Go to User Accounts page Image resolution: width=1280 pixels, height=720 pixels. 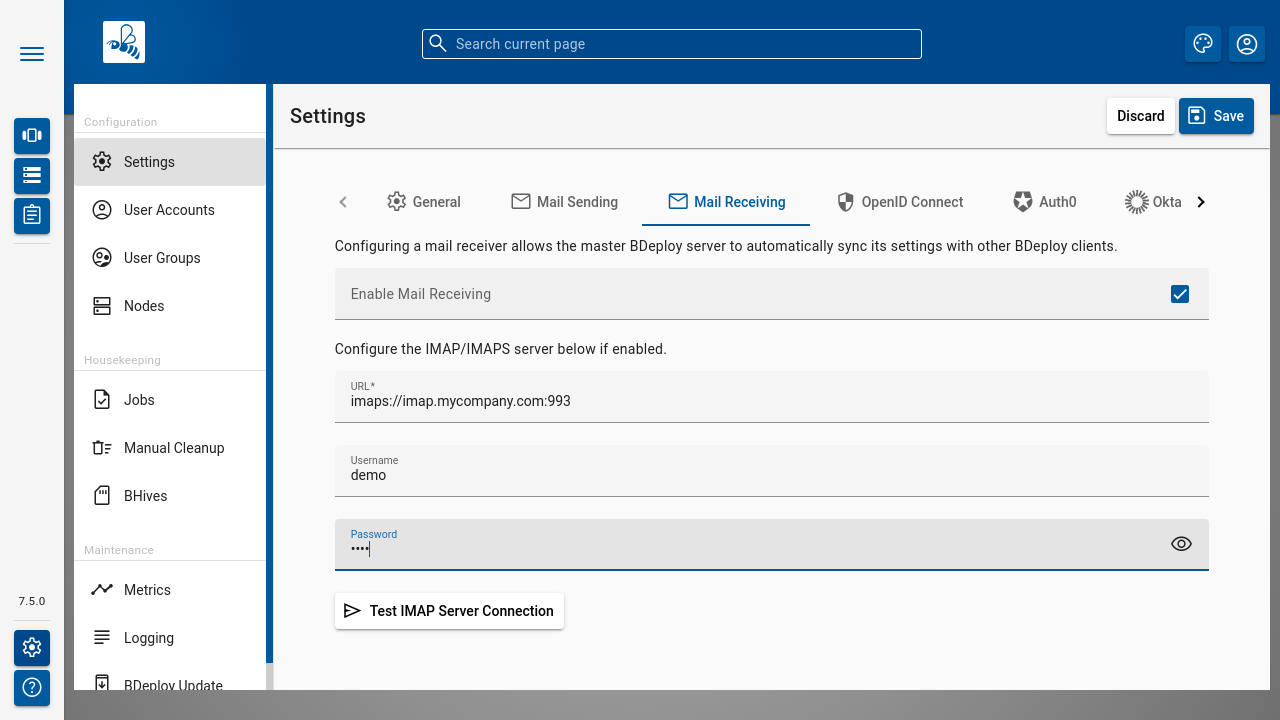(x=170, y=210)
